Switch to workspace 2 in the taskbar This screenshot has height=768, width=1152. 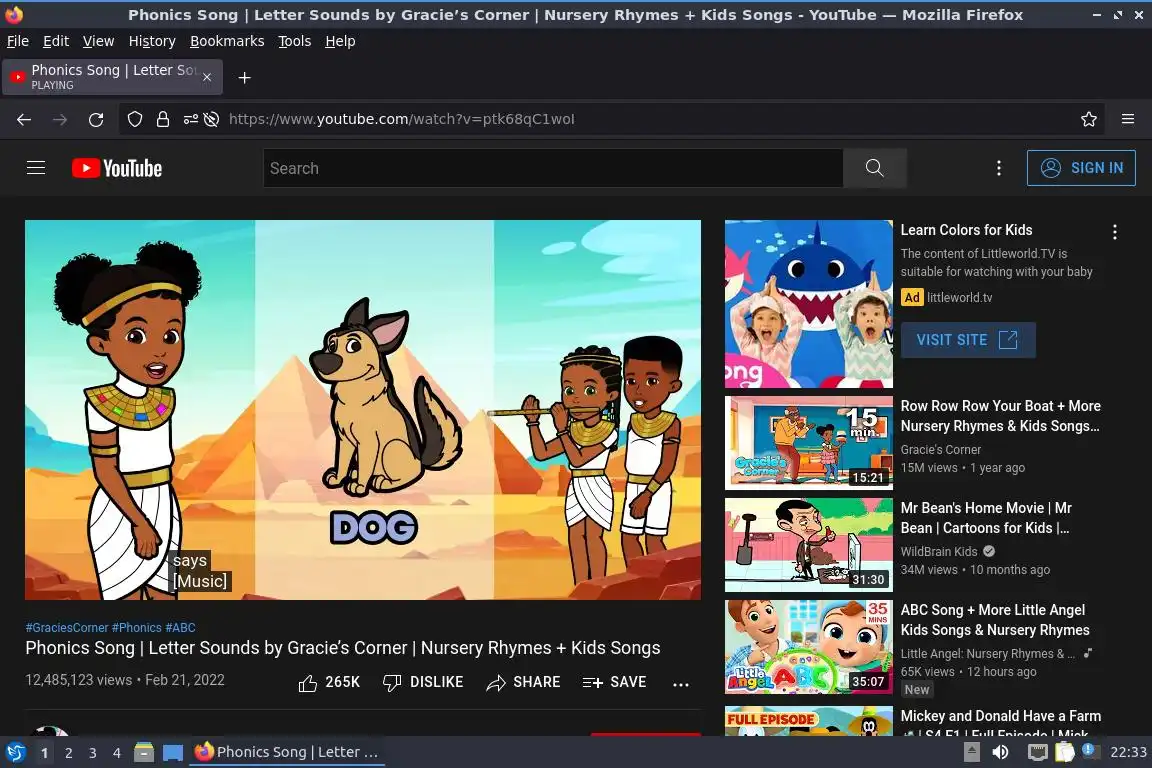tap(68, 753)
